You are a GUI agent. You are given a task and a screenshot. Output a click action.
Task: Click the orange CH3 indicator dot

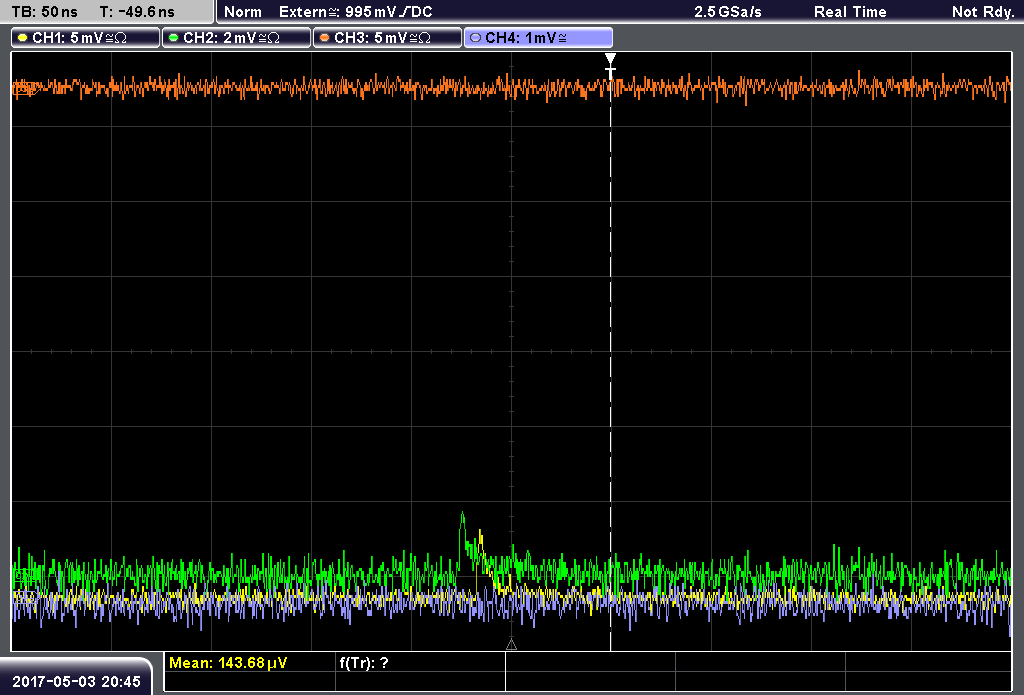point(325,38)
